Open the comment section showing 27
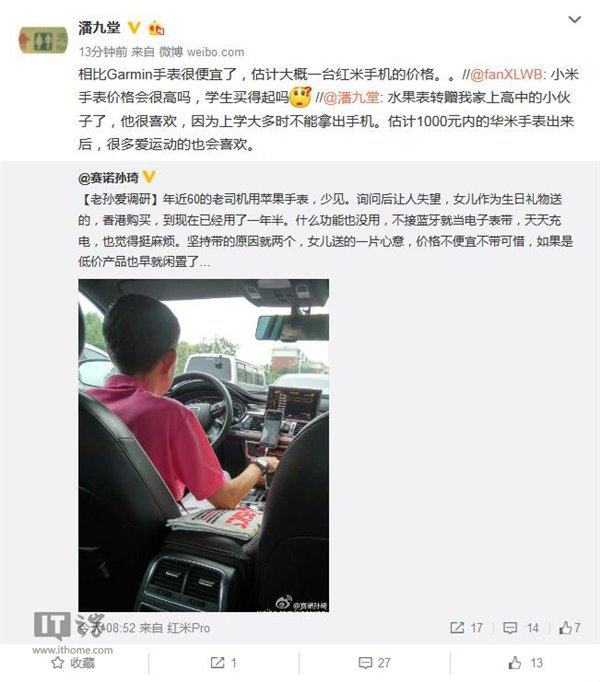The image size is (600, 682). pyautogui.click(x=374, y=663)
